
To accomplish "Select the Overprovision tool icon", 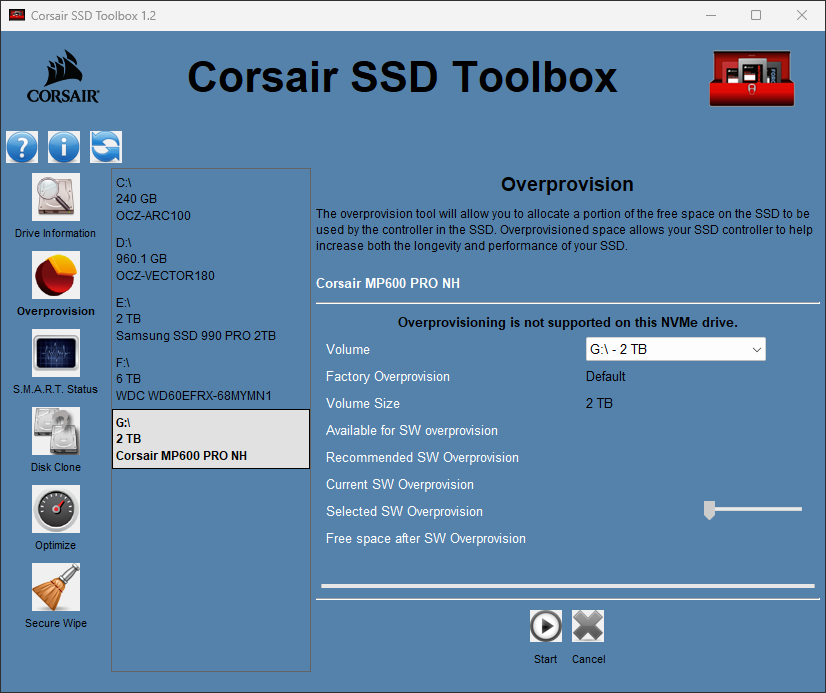I will coord(56,275).
